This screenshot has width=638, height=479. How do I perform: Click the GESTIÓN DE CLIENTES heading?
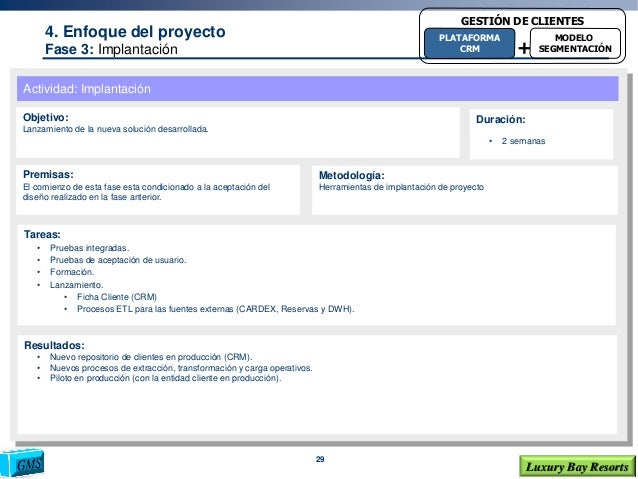point(522,21)
